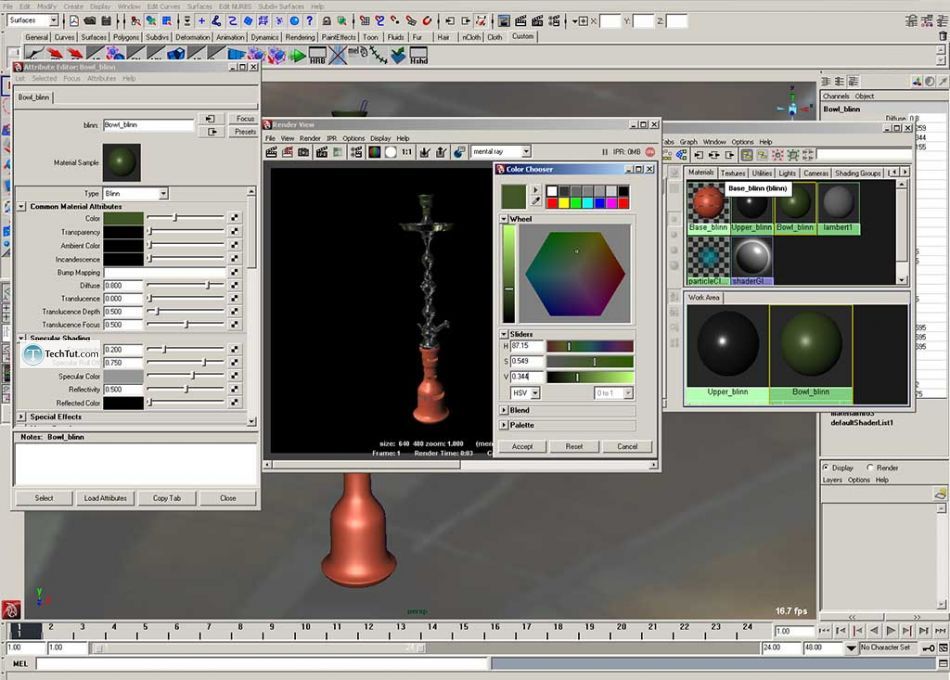Select the Rendering shelf tab

pyautogui.click(x=300, y=37)
